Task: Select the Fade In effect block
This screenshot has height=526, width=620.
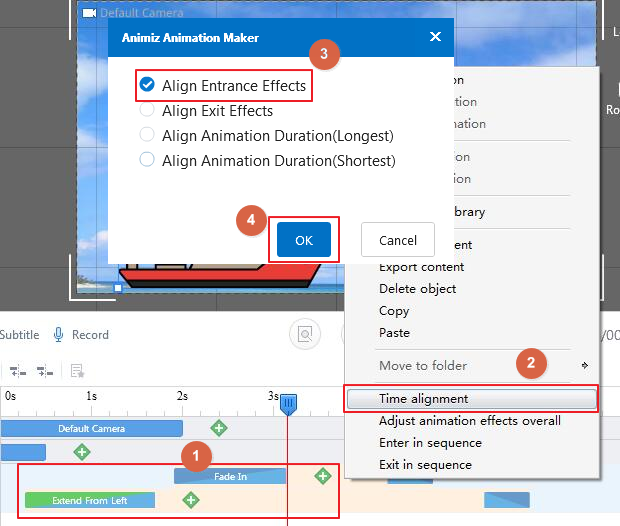Action: [230, 476]
